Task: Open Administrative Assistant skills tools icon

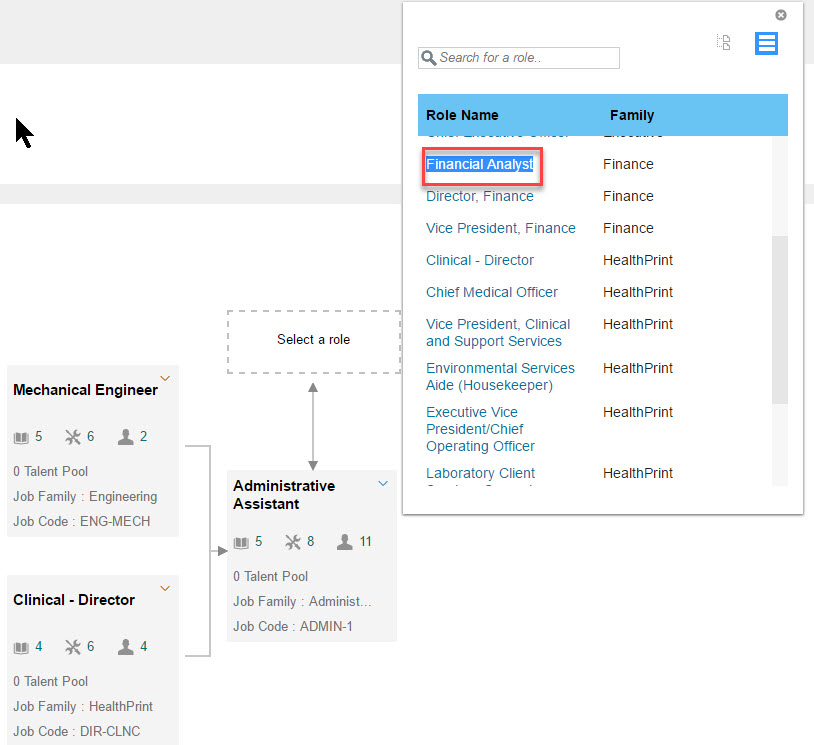Action: click(293, 543)
